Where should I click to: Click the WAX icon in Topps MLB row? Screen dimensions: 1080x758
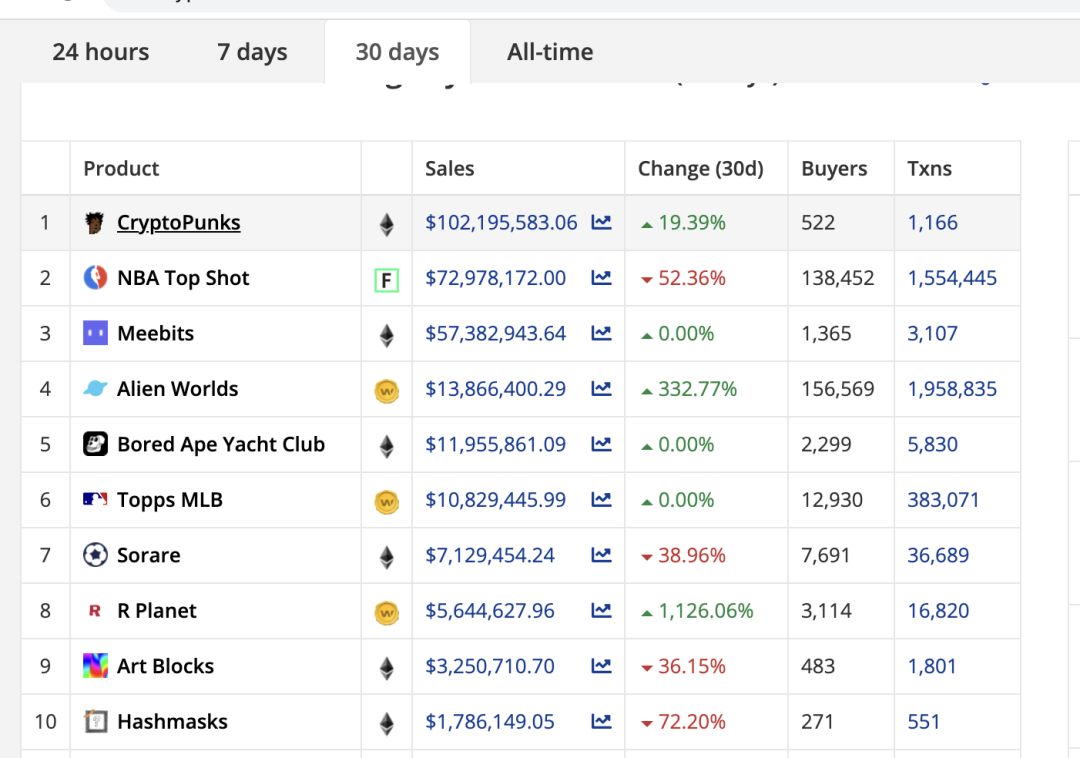click(x=386, y=502)
